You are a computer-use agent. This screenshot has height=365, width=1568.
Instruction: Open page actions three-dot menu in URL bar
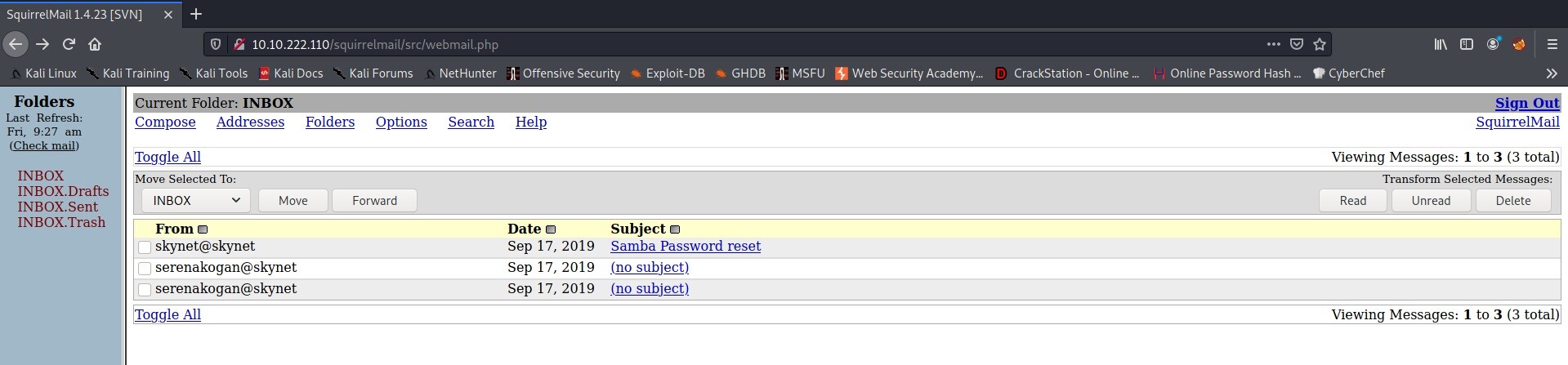click(1273, 44)
